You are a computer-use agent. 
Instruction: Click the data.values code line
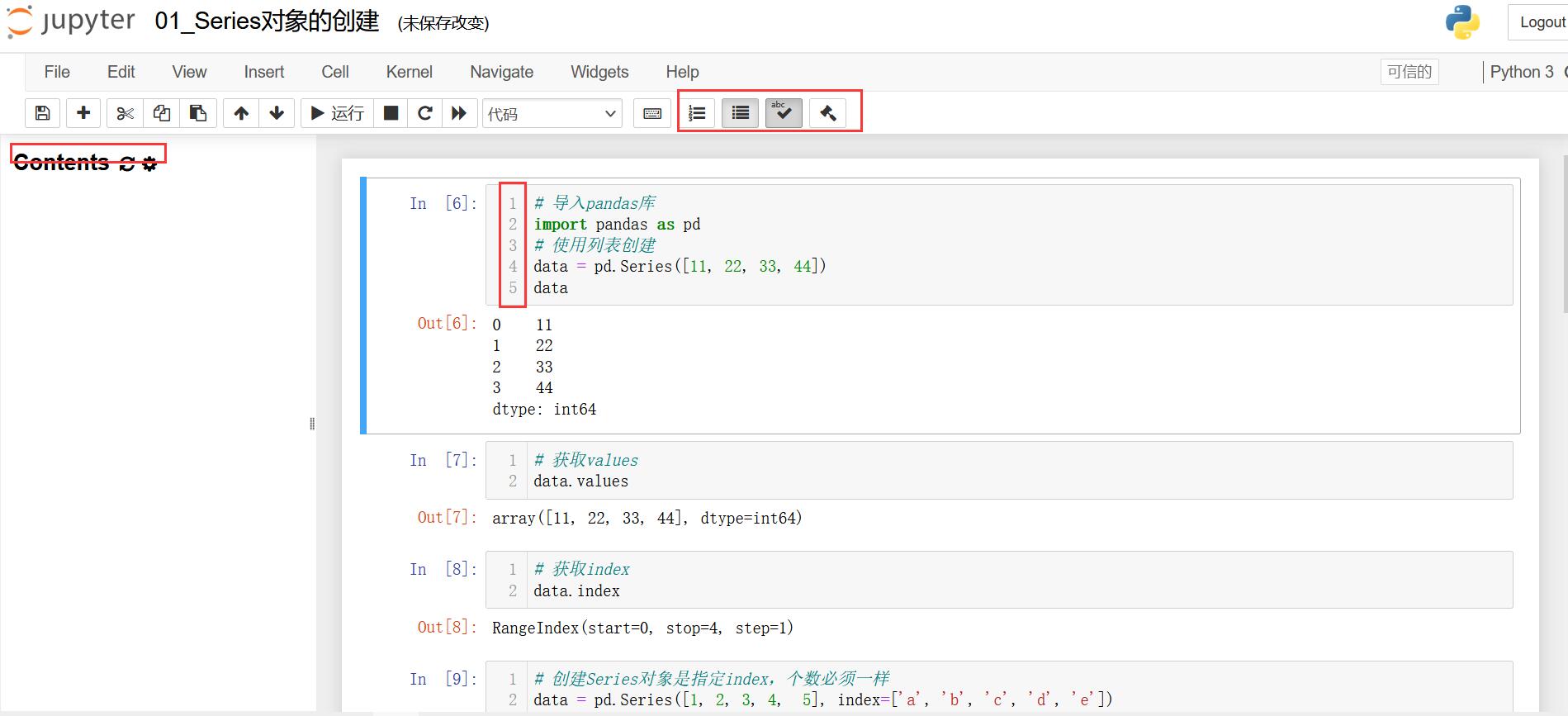[580, 481]
